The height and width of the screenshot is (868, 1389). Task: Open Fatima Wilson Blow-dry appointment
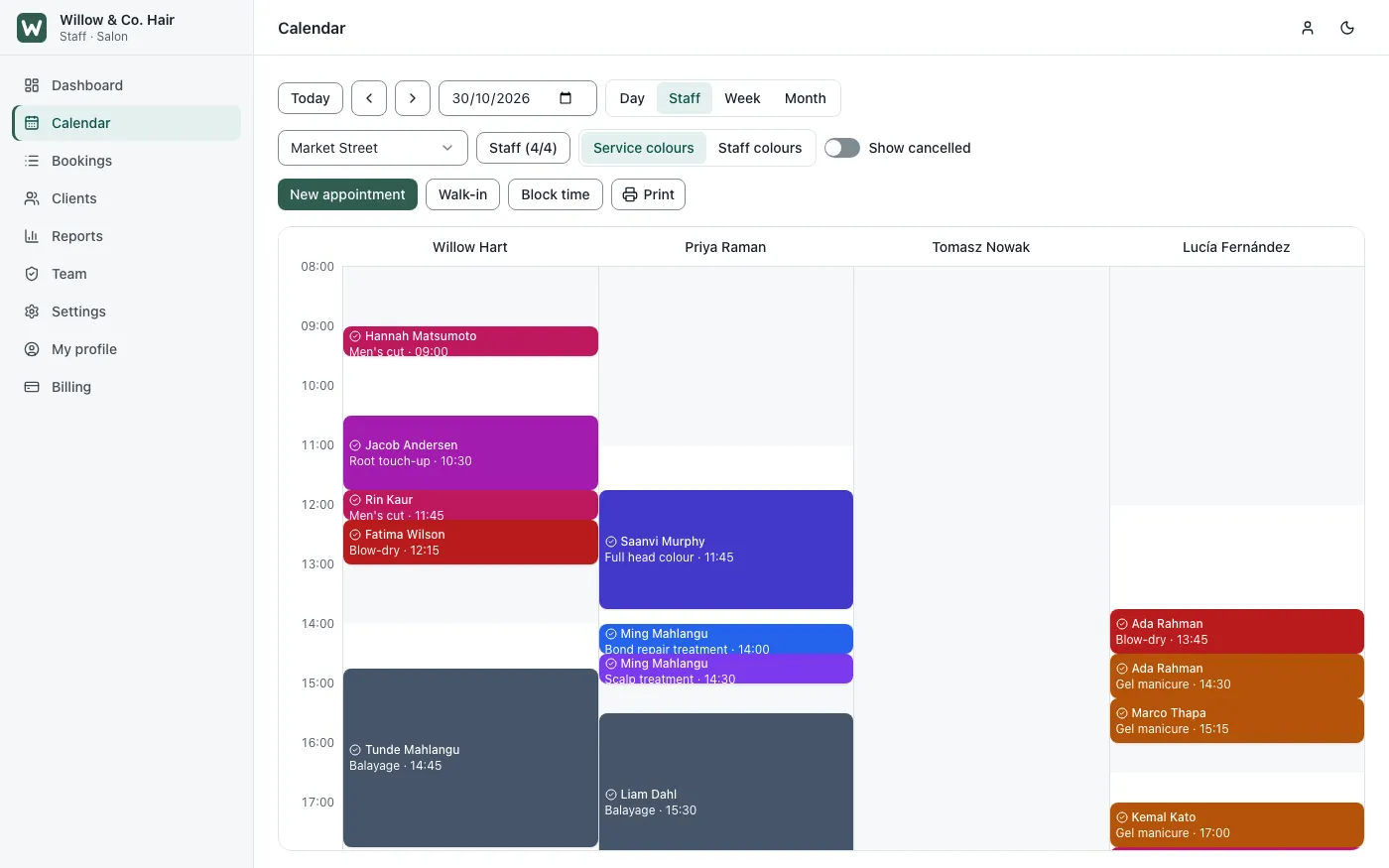click(x=470, y=542)
